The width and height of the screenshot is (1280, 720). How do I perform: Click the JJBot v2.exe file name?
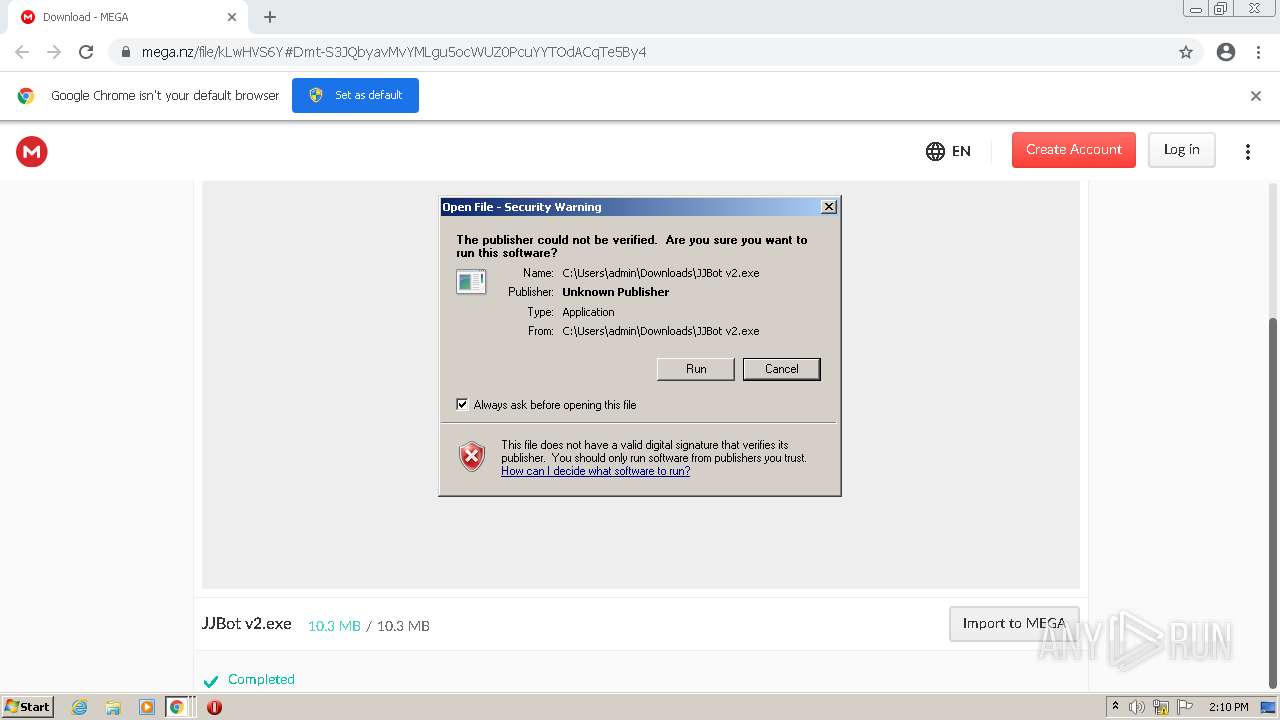[x=247, y=623]
